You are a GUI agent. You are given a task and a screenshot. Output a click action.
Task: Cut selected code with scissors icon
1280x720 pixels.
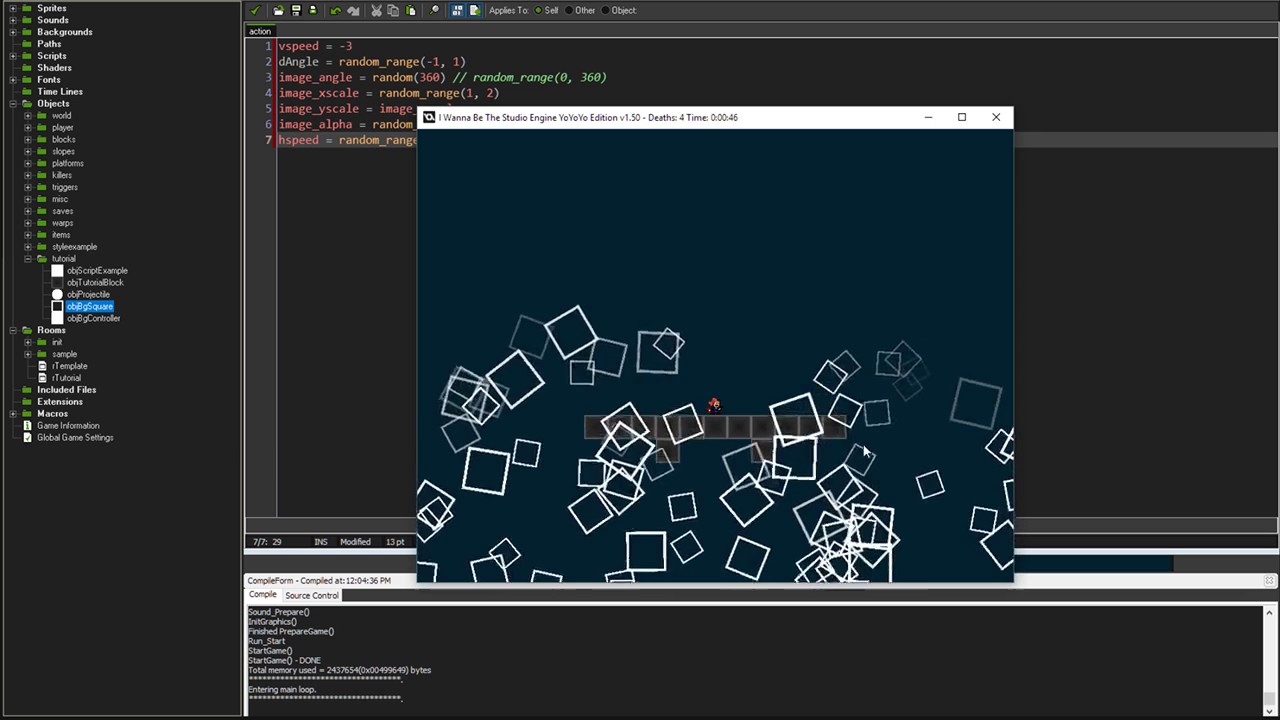click(376, 10)
